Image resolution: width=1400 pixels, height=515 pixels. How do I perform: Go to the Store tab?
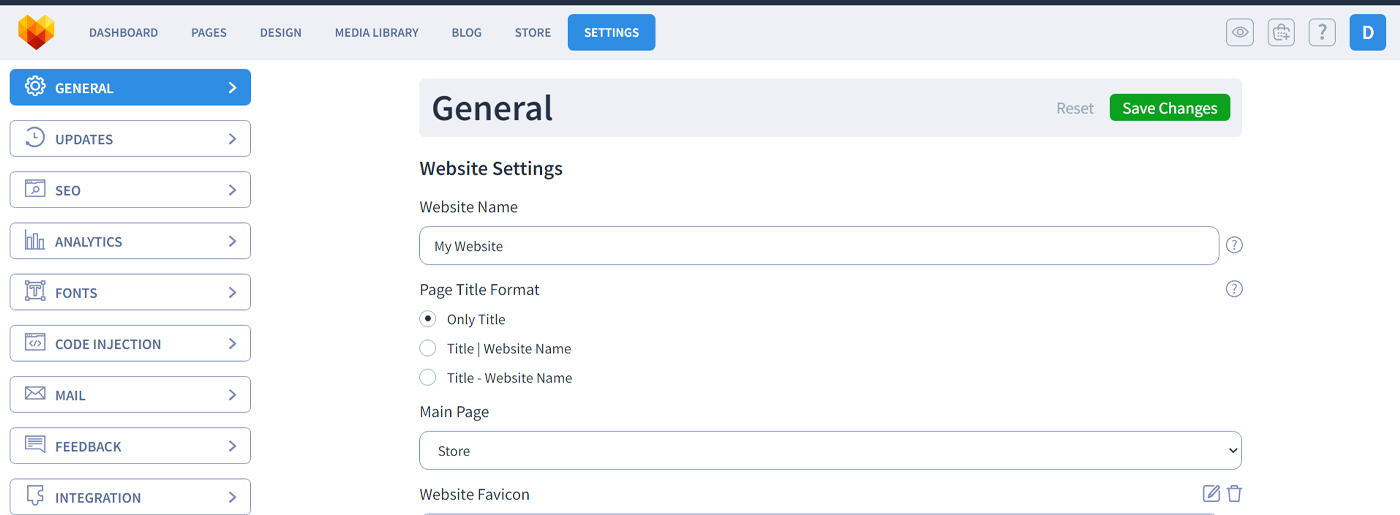click(533, 32)
